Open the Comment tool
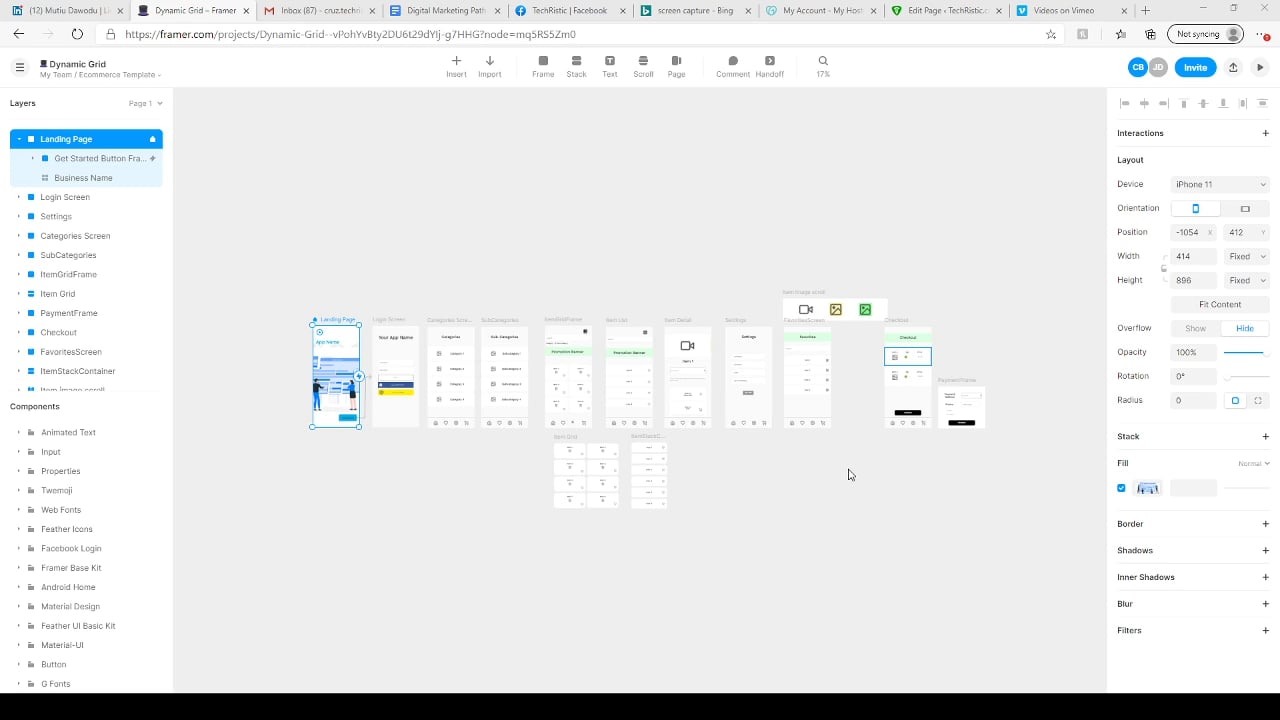 click(x=732, y=66)
